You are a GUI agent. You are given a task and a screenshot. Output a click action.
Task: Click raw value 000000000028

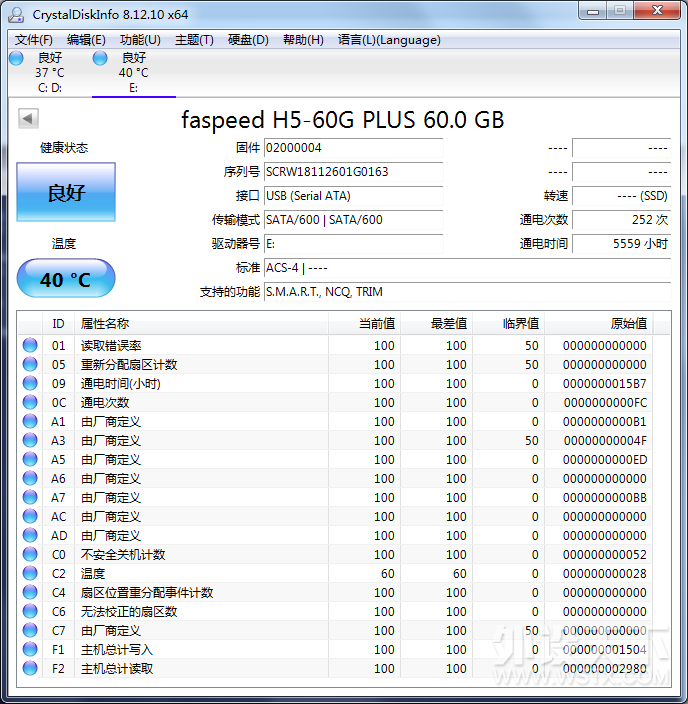604,574
